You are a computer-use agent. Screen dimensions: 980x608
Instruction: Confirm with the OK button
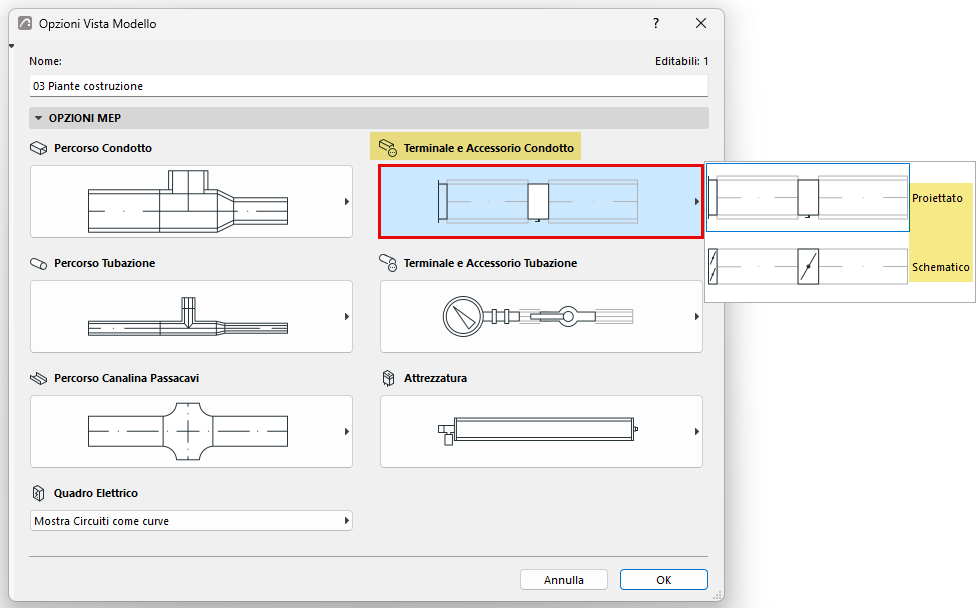coord(664,580)
